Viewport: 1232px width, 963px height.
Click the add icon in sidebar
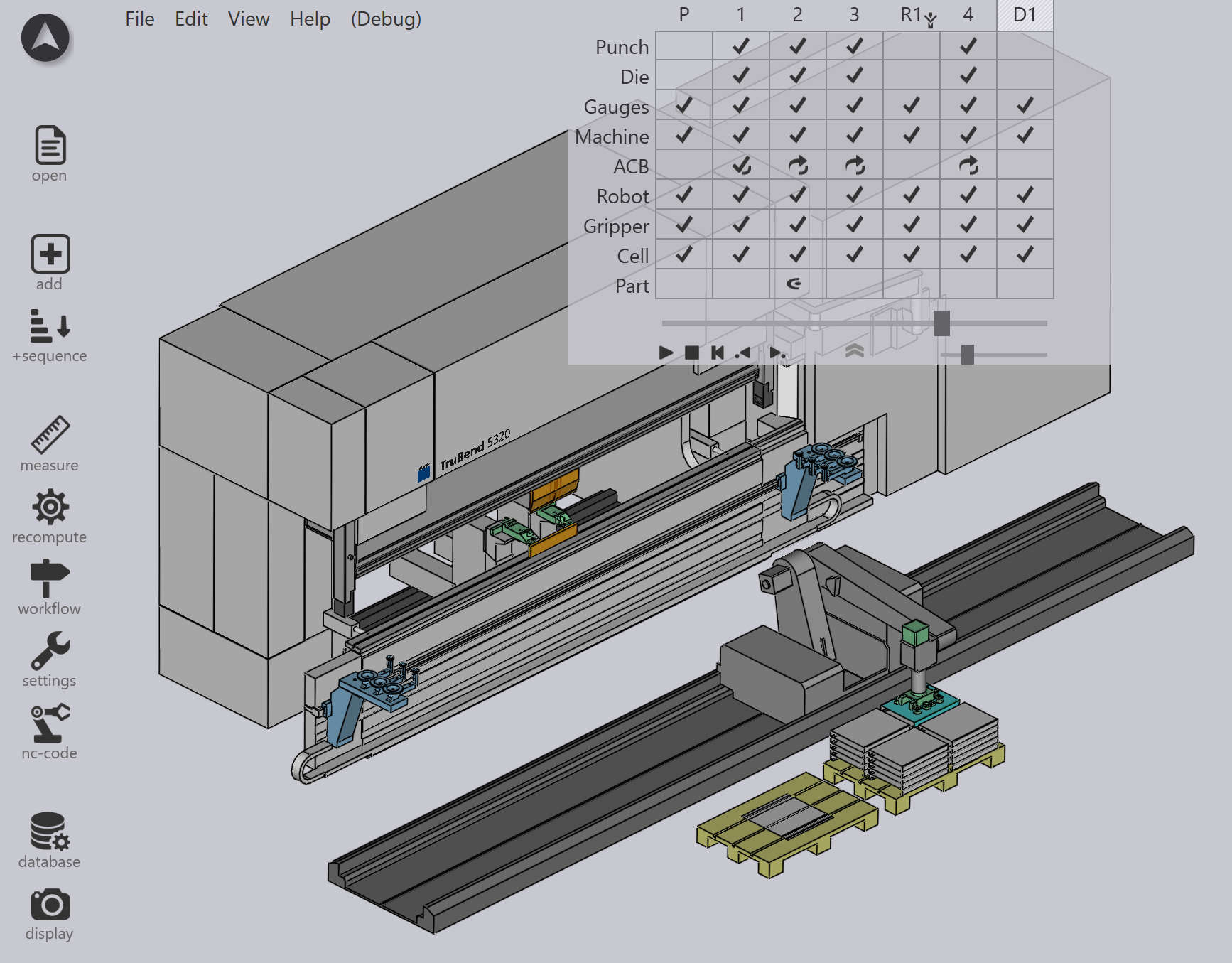pos(50,254)
